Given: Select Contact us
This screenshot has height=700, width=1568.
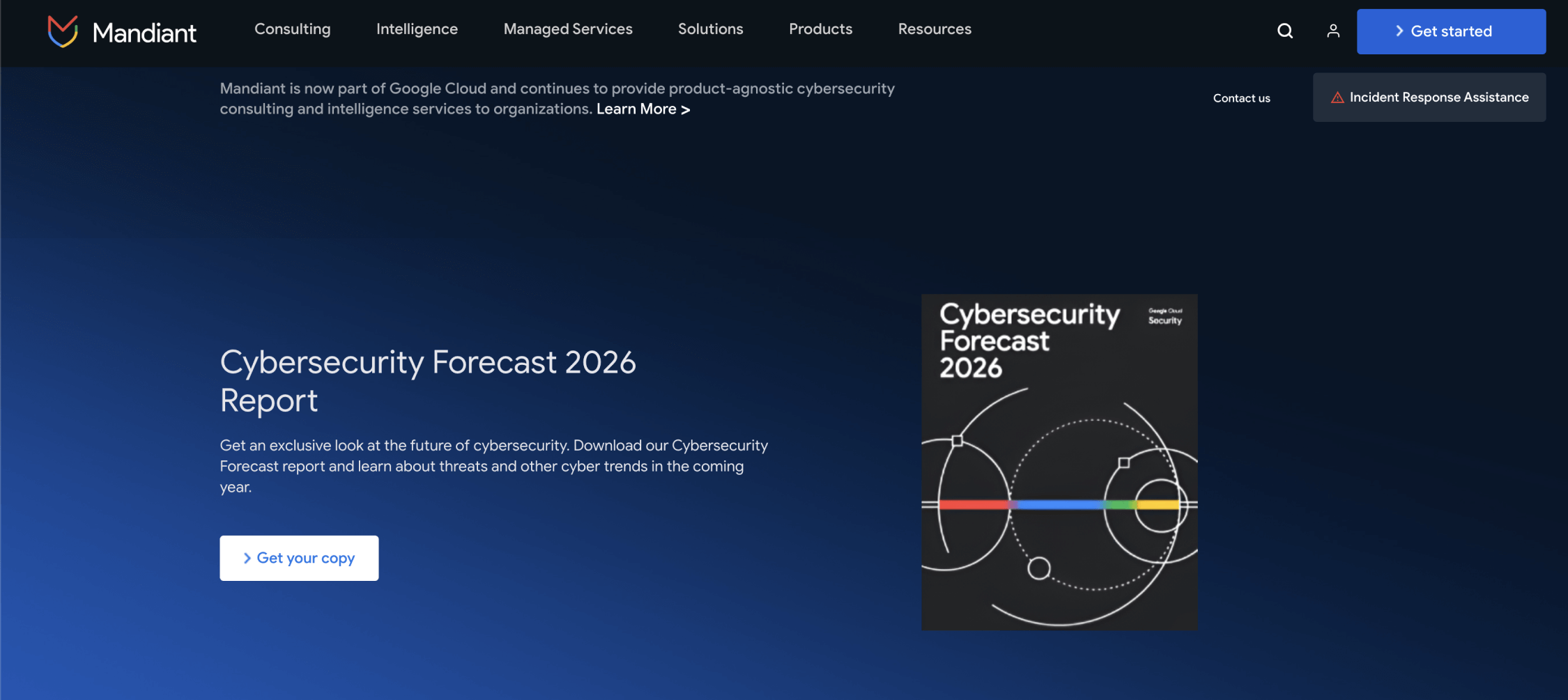Looking at the screenshot, I should point(1241,98).
